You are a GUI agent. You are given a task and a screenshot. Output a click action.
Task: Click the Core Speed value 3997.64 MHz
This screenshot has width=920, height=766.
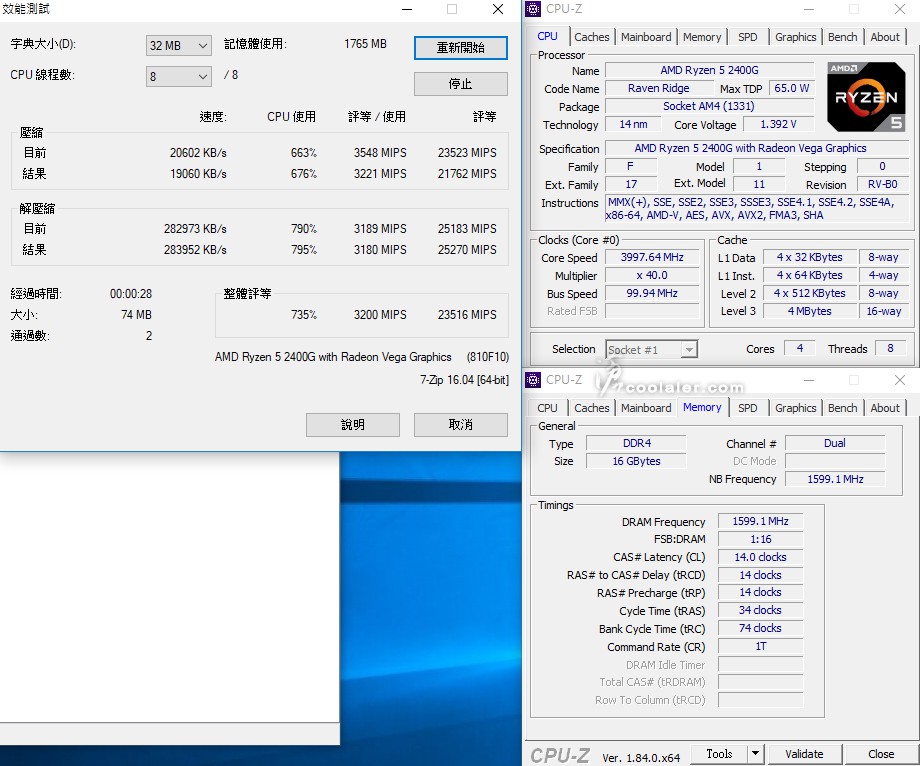click(652, 257)
